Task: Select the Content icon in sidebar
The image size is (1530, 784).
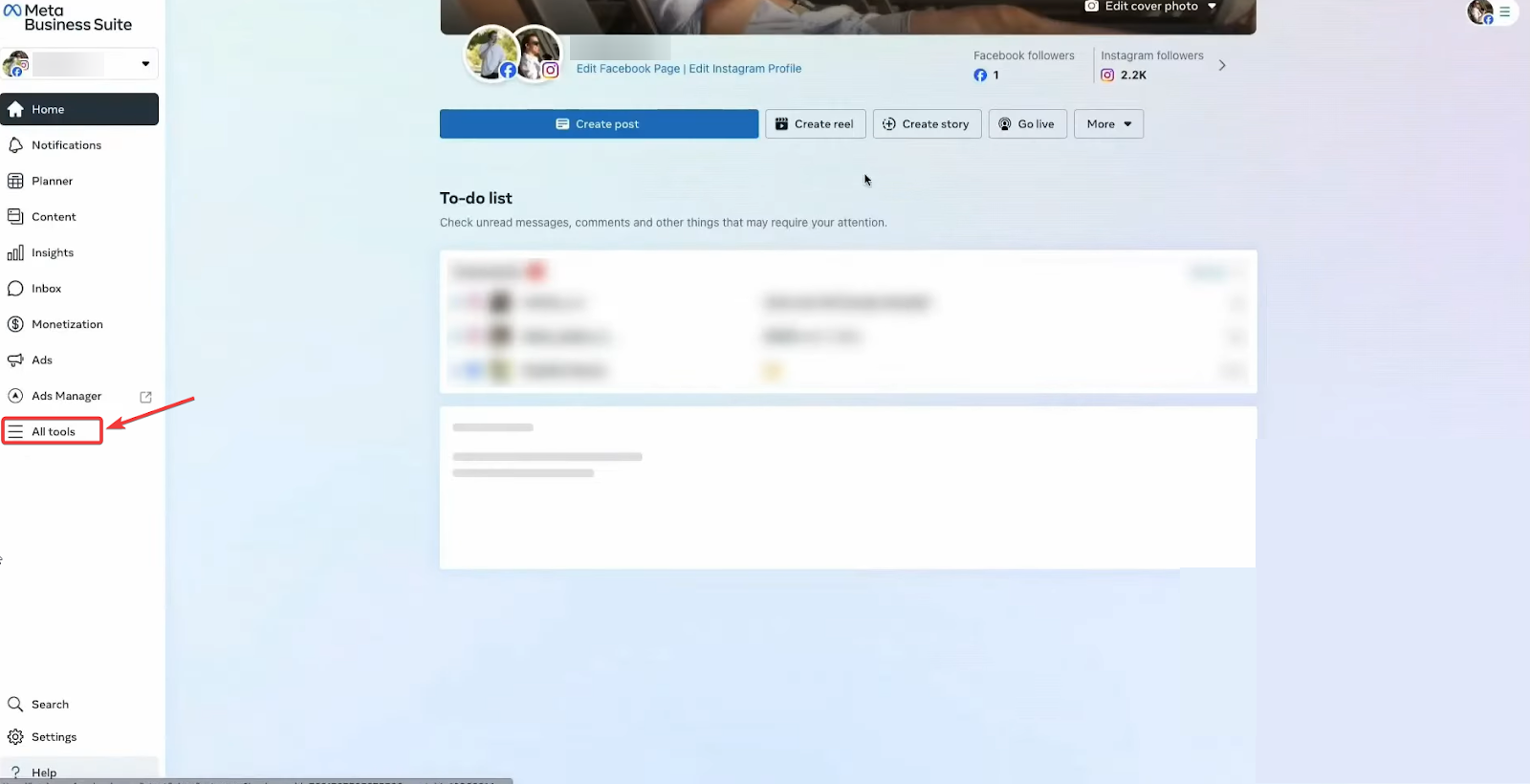Action: 15,217
